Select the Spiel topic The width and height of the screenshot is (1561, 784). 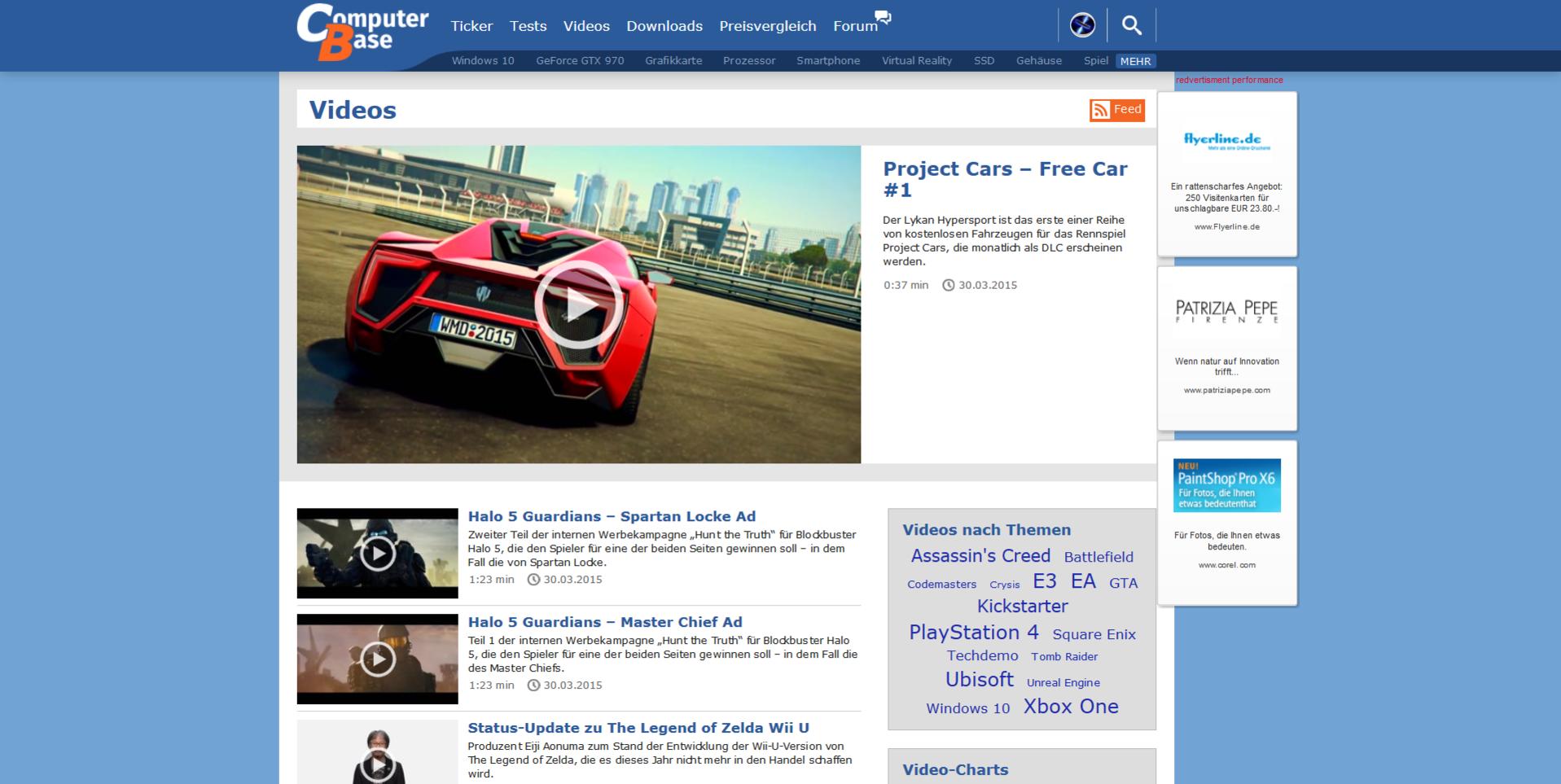[1096, 61]
